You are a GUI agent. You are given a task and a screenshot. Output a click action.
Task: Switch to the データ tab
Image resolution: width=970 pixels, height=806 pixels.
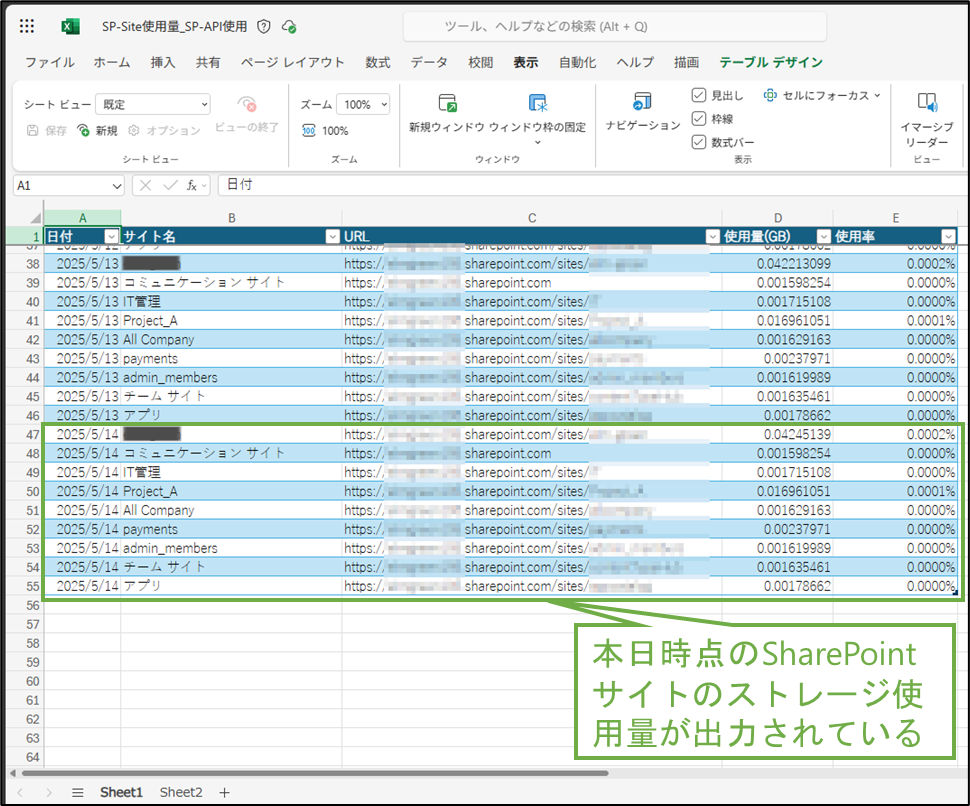tap(429, 62)
